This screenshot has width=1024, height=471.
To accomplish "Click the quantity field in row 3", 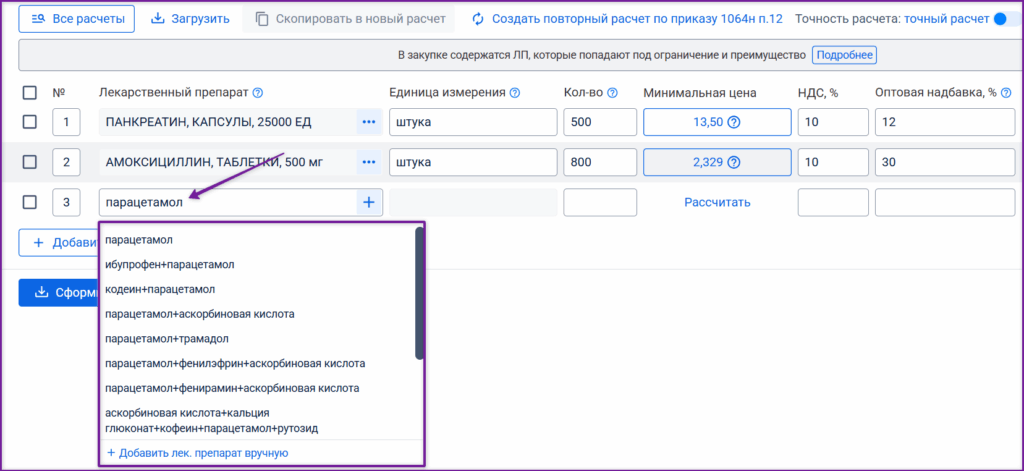I will 600,203.
